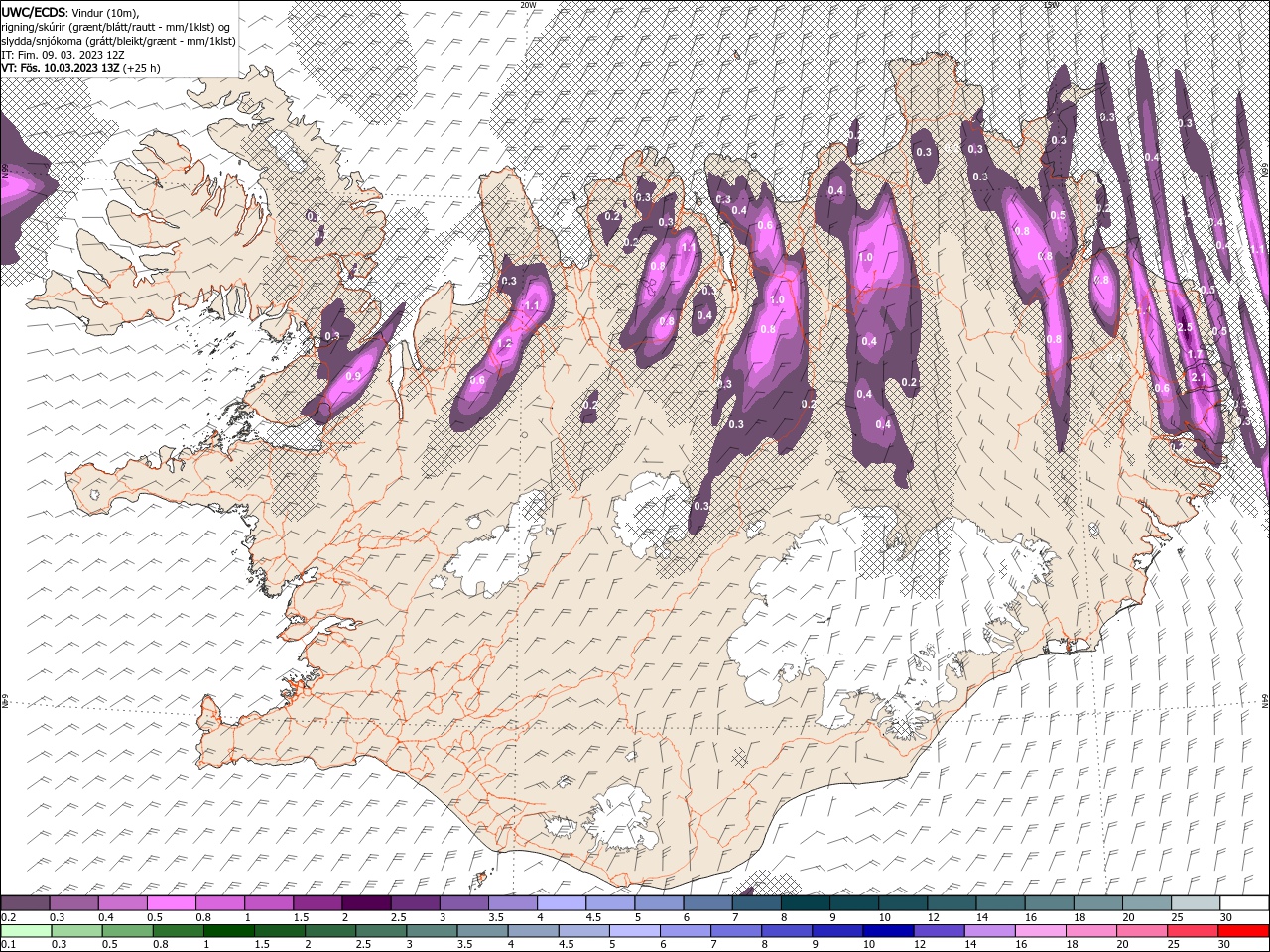The width and height of the screenshot is (1270, 952).
Task: Click the '20W' longitude label
Action: pyautogui.click(x=528, y=5)
